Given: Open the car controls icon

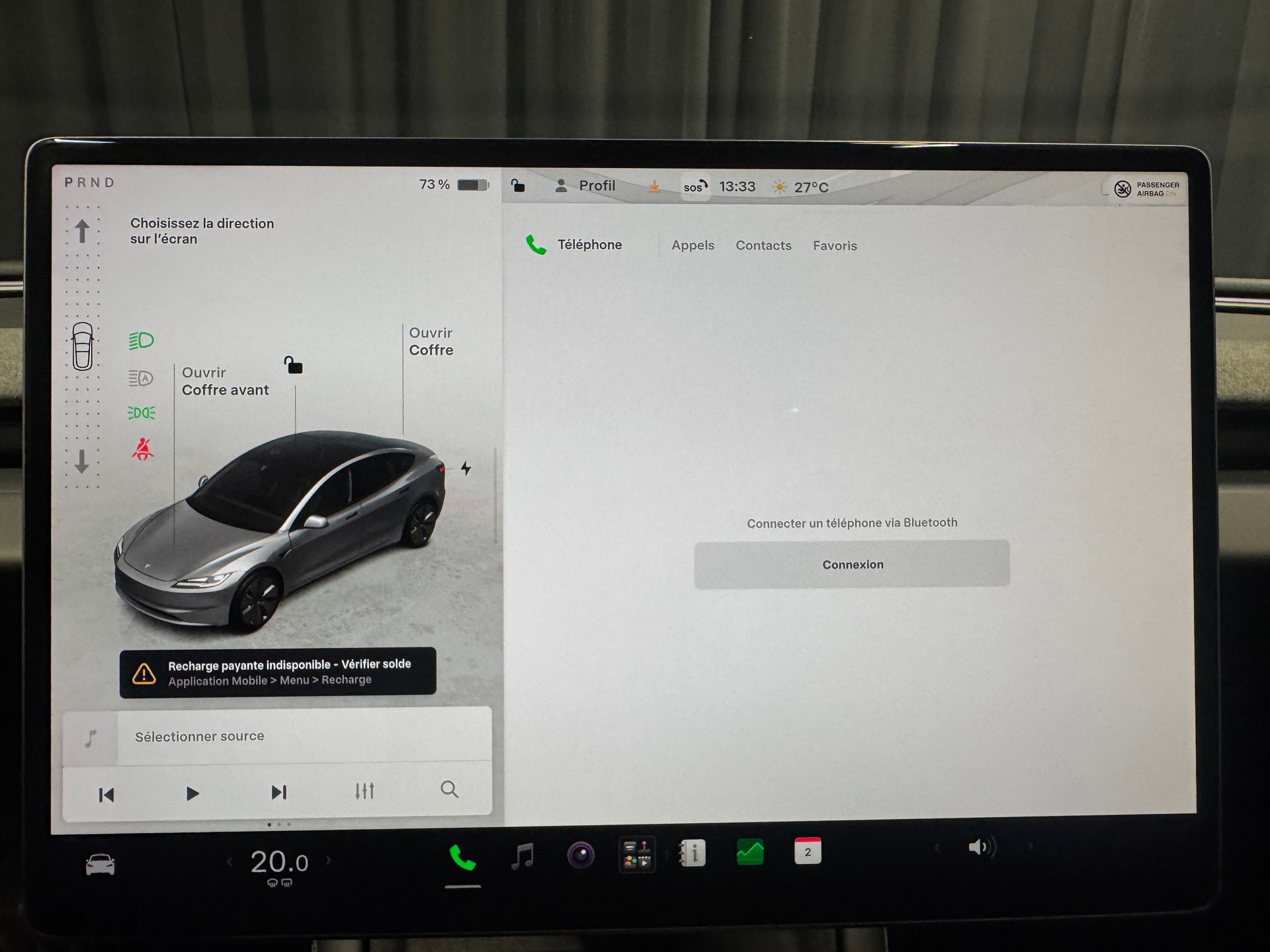Looking at the screenshot, I should [x=100, y=865].
